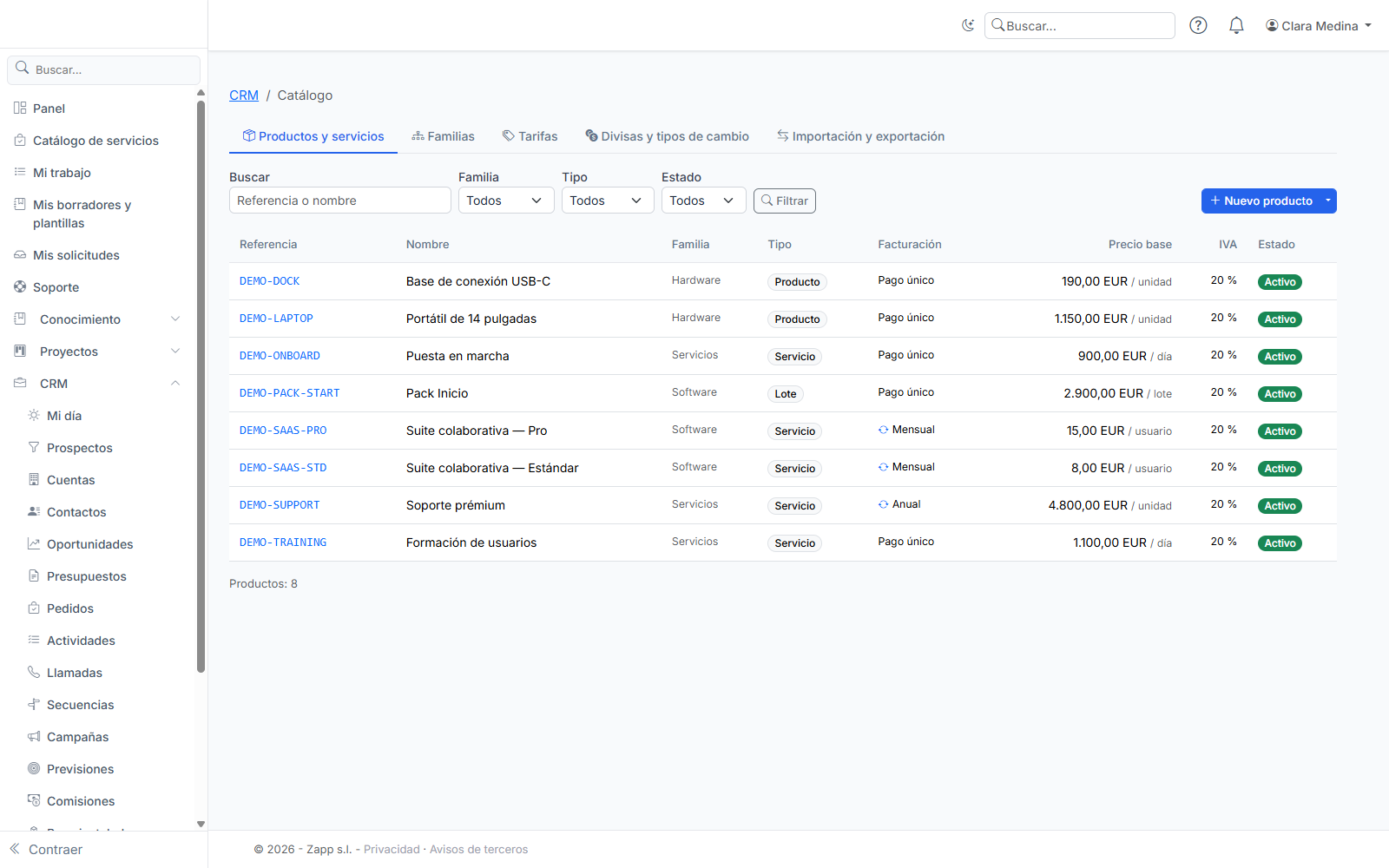
Task: Click the Oportunidades chart icon
Action: tap(34, 543)
